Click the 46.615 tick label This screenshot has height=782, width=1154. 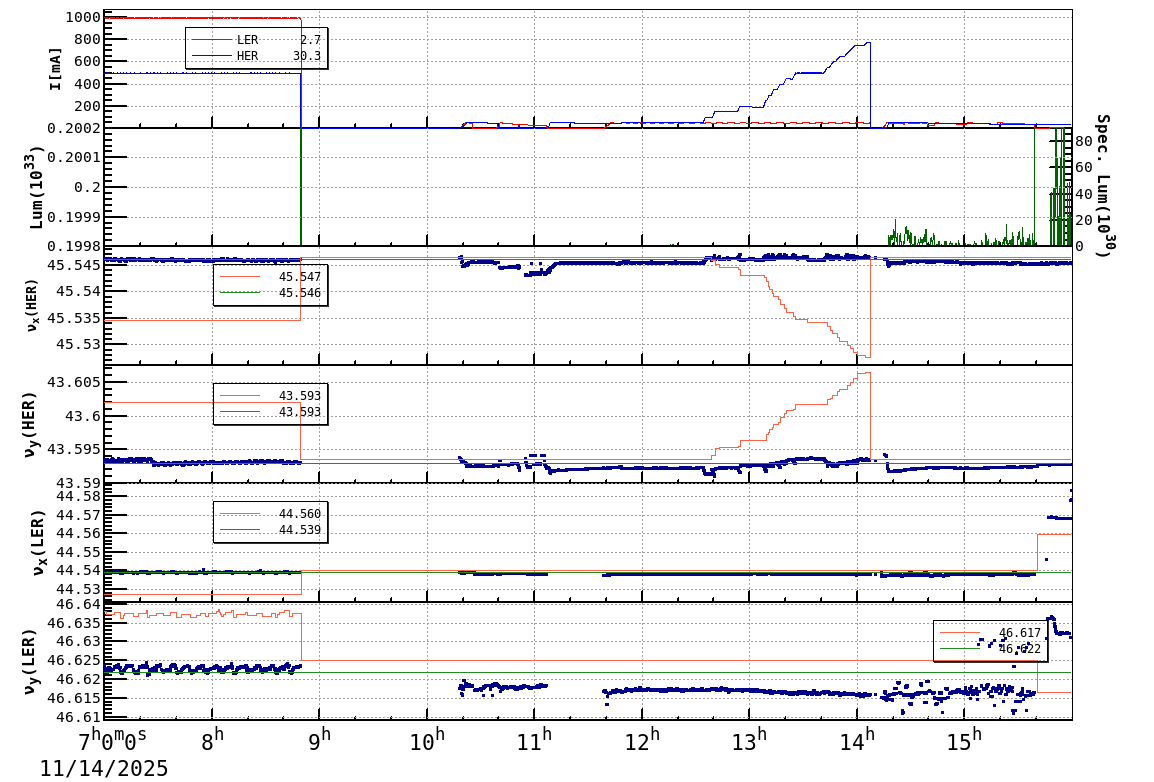(x=74, y=698)
